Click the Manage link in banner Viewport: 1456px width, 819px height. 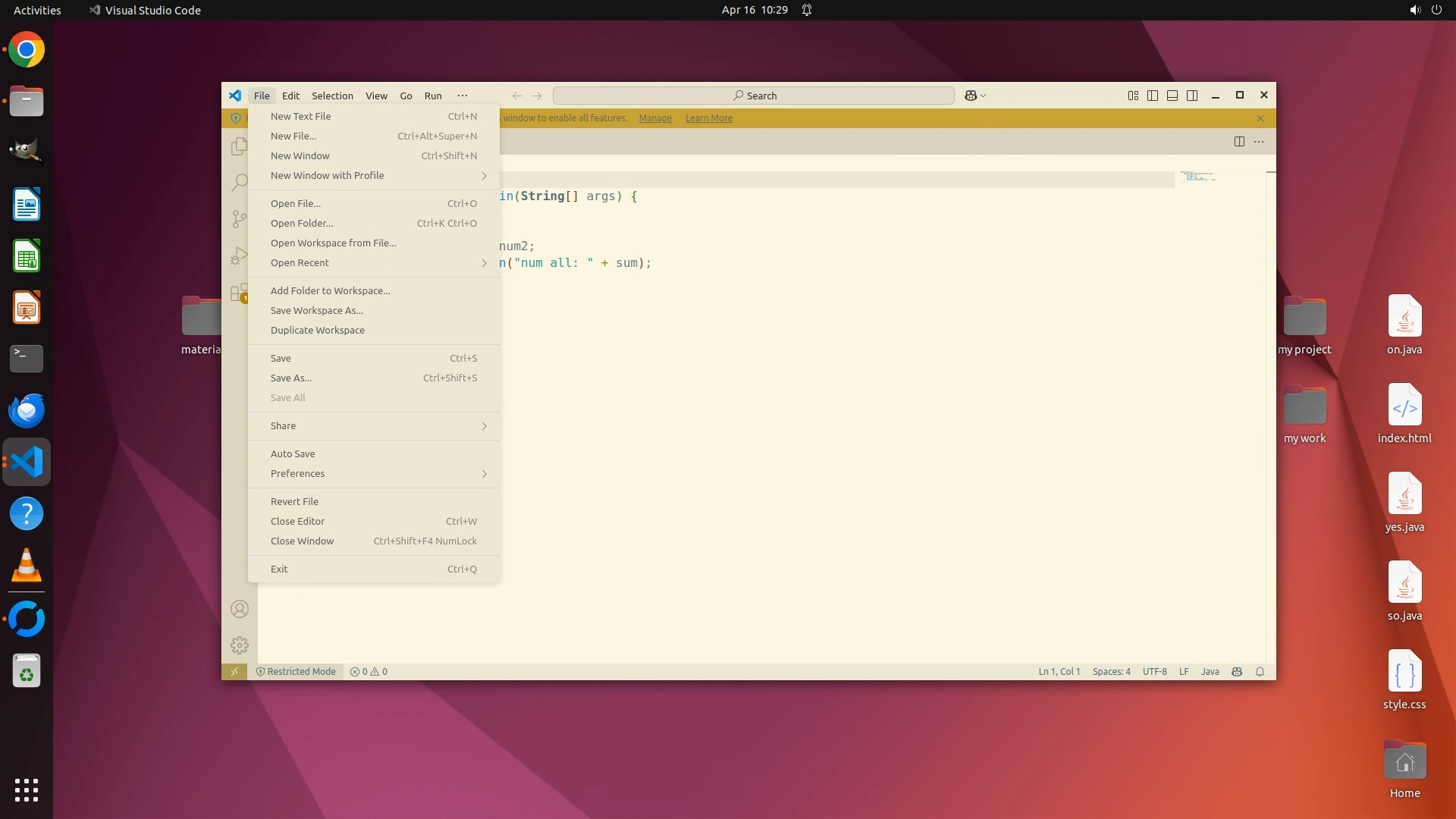click(655, 118)
